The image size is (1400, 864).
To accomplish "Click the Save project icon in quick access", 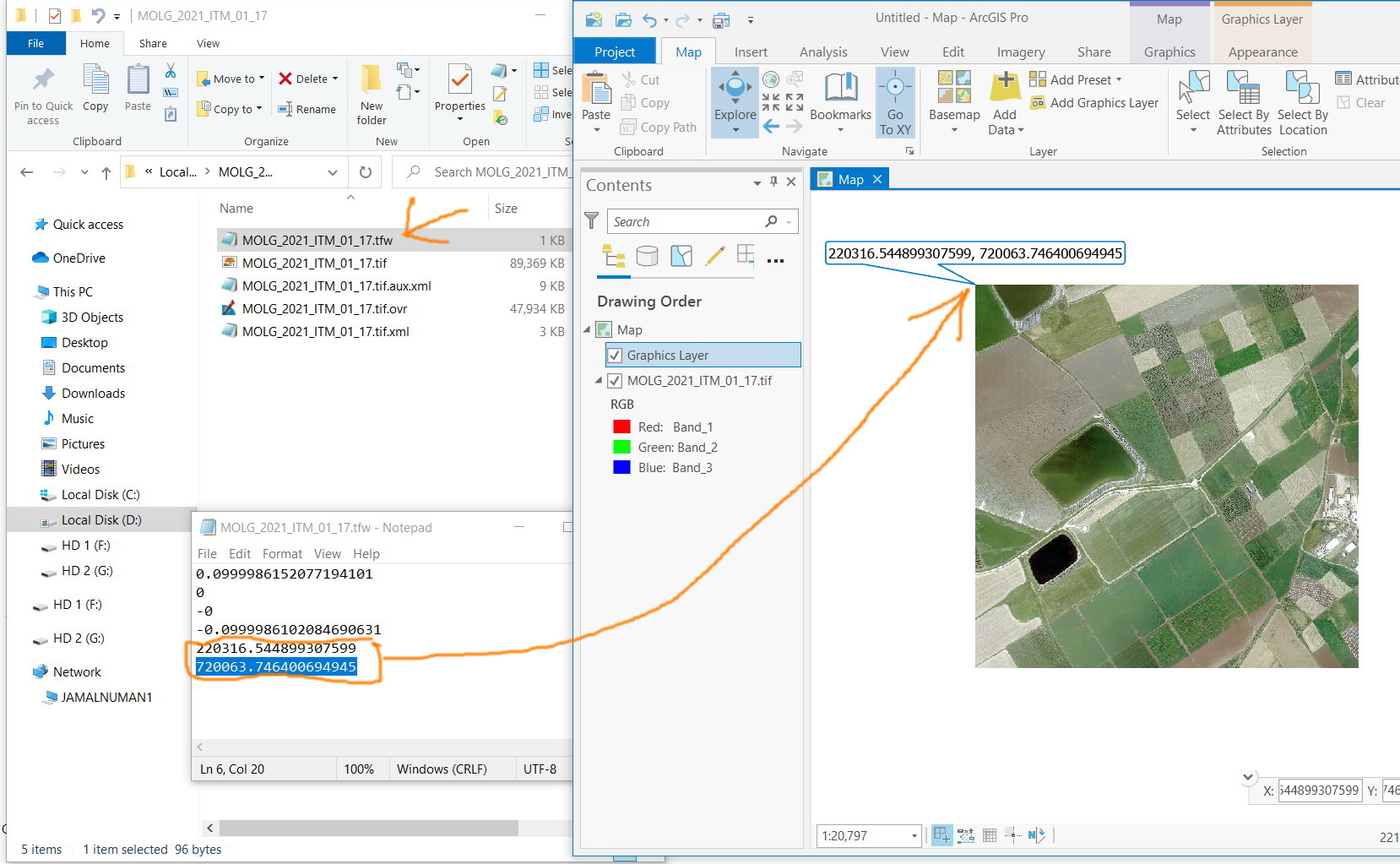I will click(x=721, y=19).
